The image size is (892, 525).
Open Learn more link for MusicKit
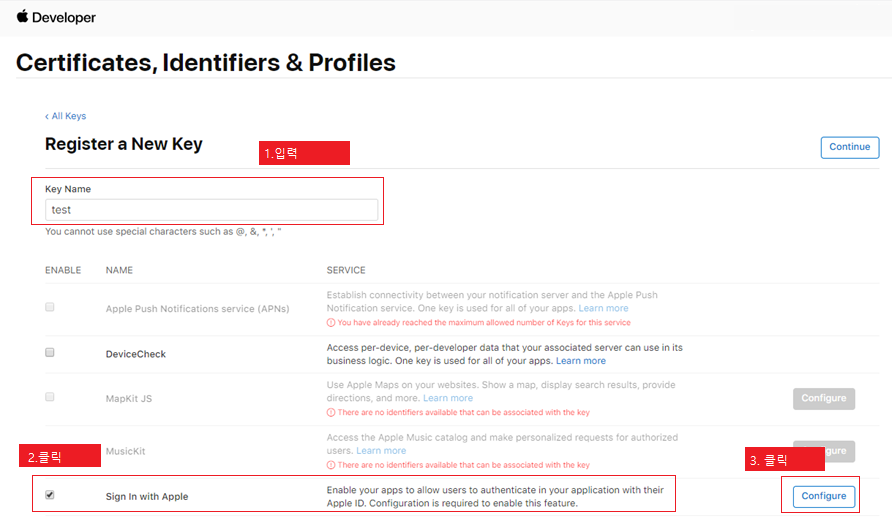click(x=381, y=450)
